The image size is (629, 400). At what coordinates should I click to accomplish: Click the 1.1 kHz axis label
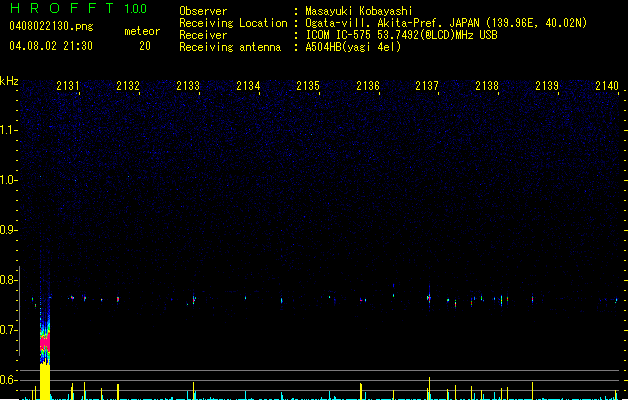[8, 130]
